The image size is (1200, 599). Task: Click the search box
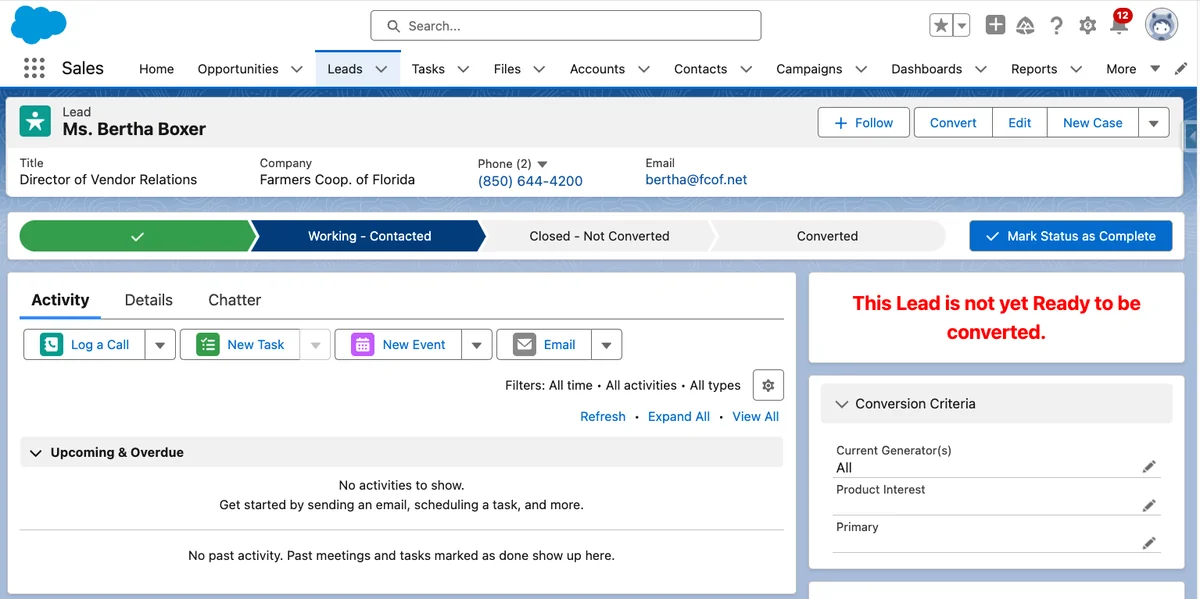click(x=566, y=26)
